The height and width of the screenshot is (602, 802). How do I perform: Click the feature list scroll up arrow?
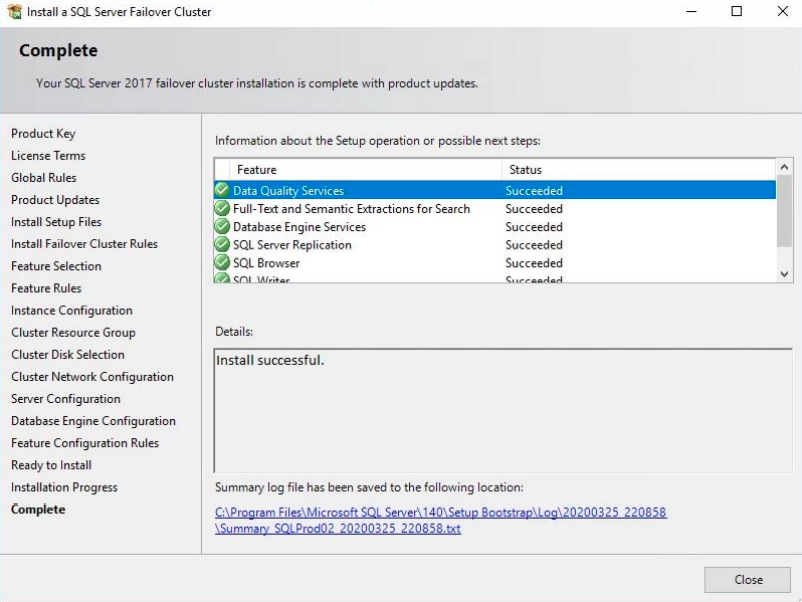pos(784,167)
